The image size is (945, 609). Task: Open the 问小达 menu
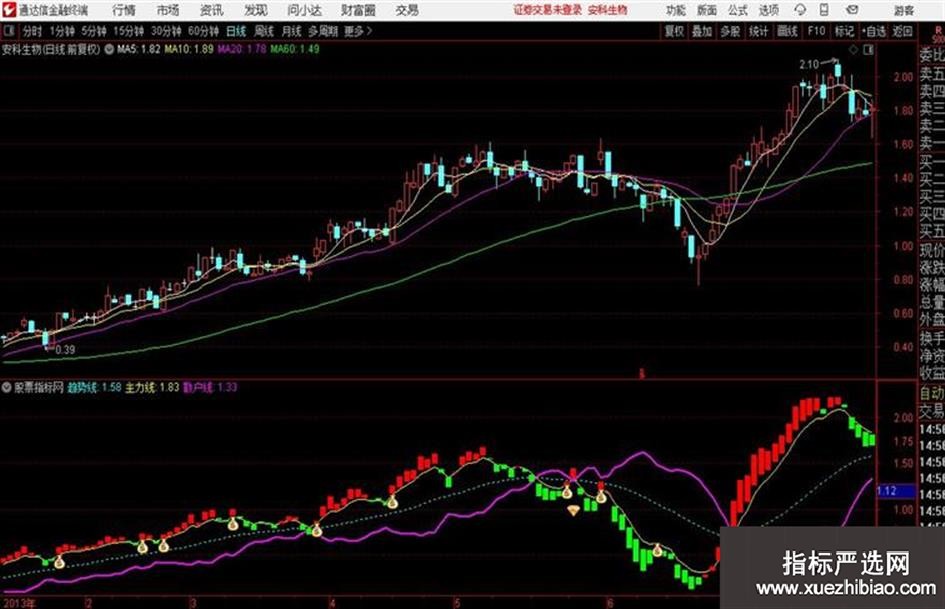point(304,10)
